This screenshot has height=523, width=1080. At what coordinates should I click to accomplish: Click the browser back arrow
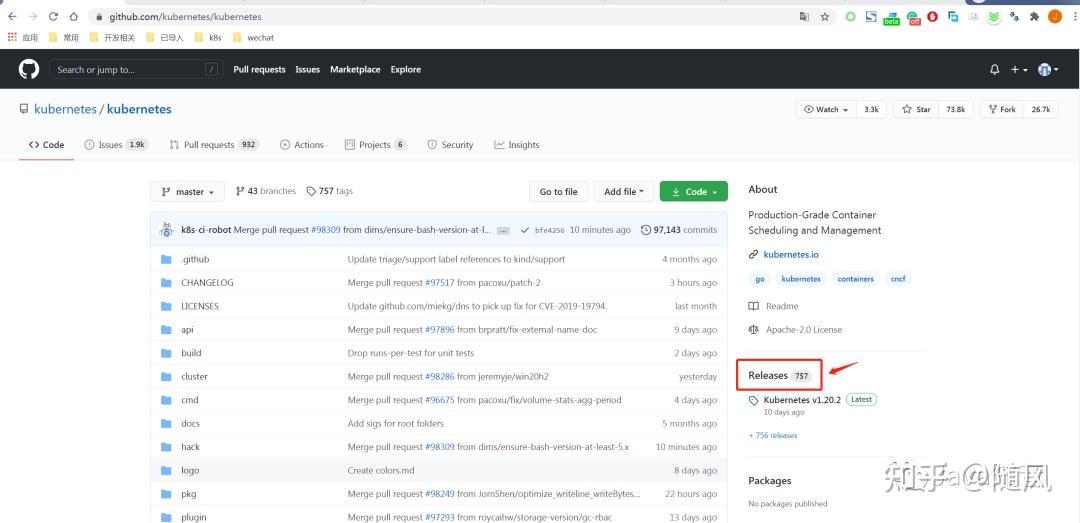(x=12, y=17)
